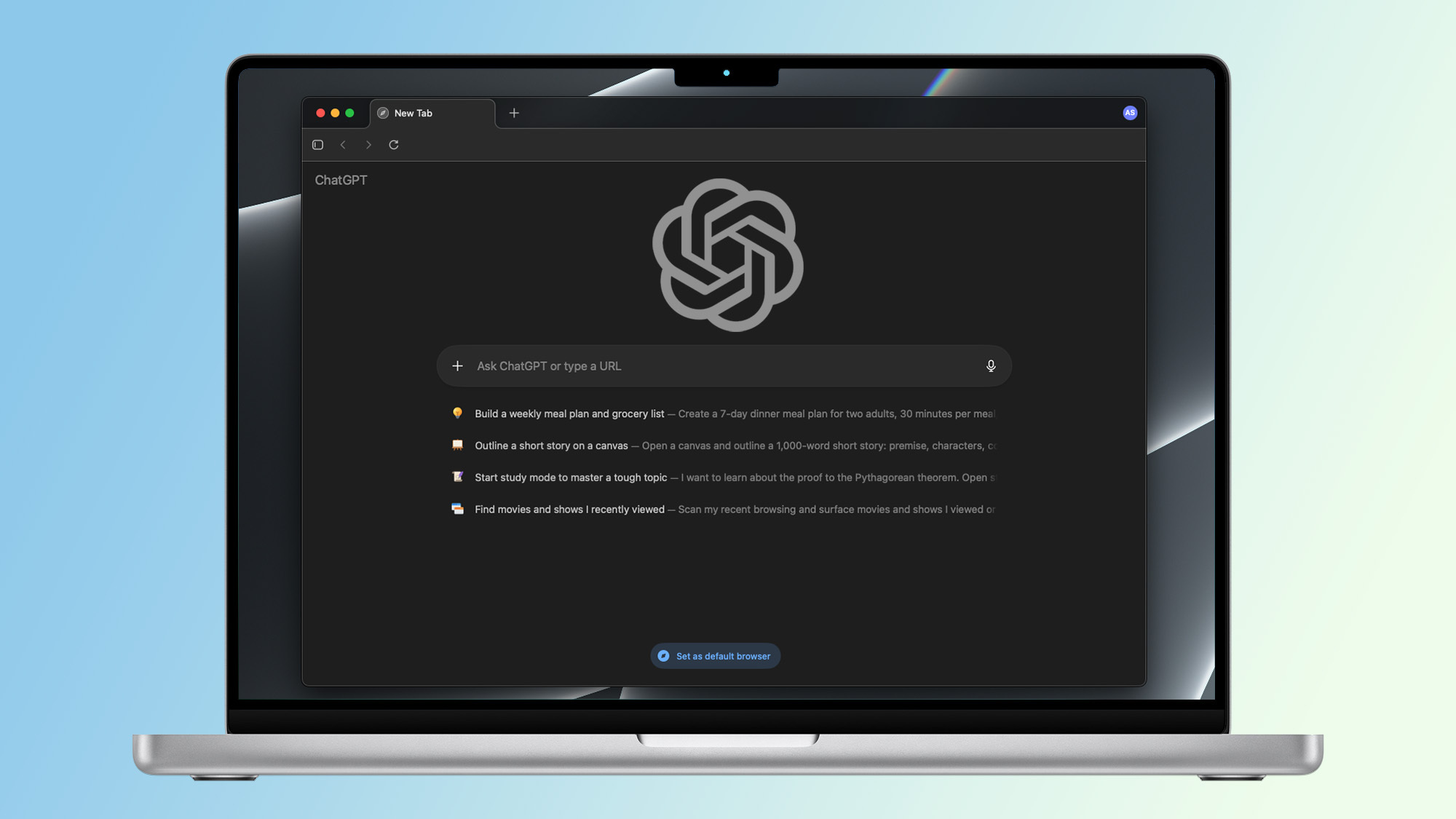Click the film frames icon beside movies suggestion
1456x819 pixels.
[458, 509]
